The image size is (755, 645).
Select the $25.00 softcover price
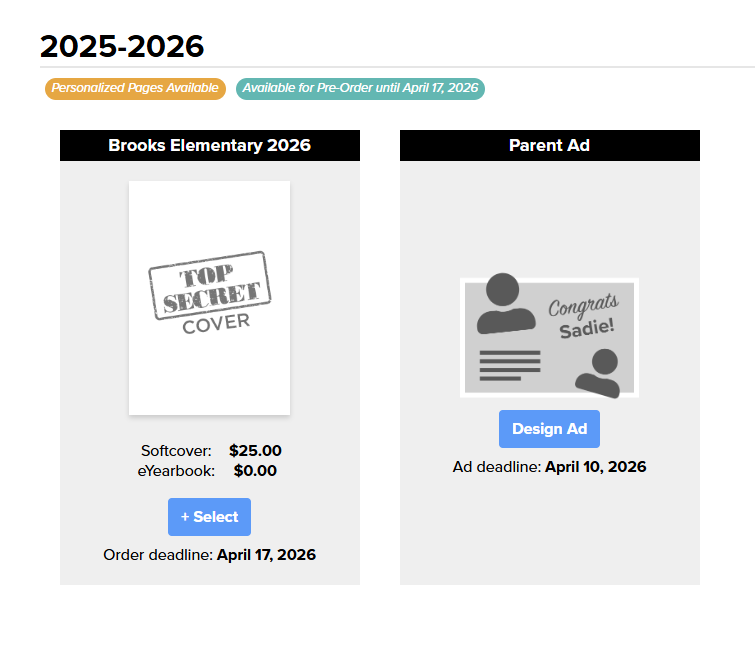pyautogui.click(x=255, y=451)
